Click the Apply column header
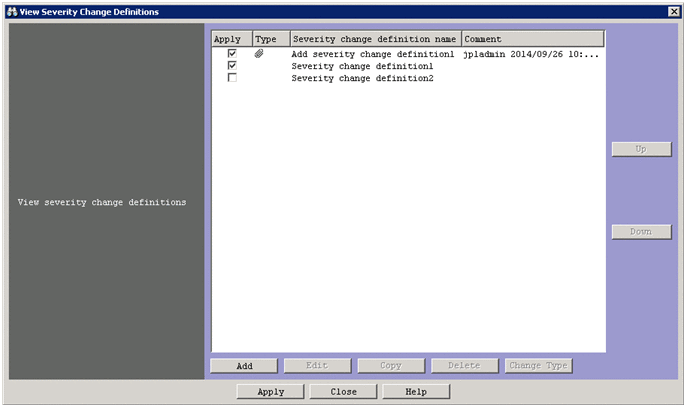The height and width of the screenshot is (408, 687). click(230, 39)
